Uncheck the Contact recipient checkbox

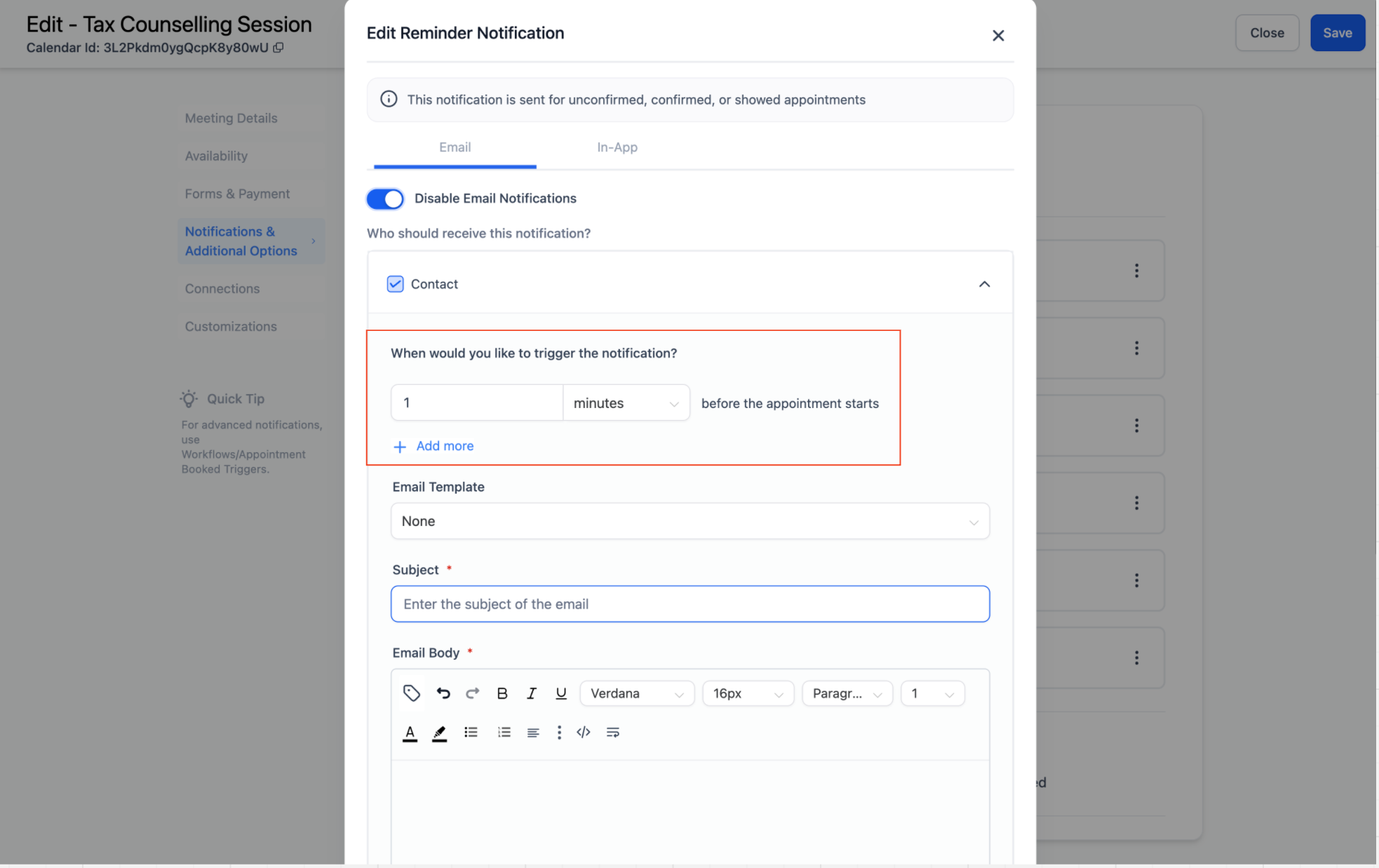point(395,284)
